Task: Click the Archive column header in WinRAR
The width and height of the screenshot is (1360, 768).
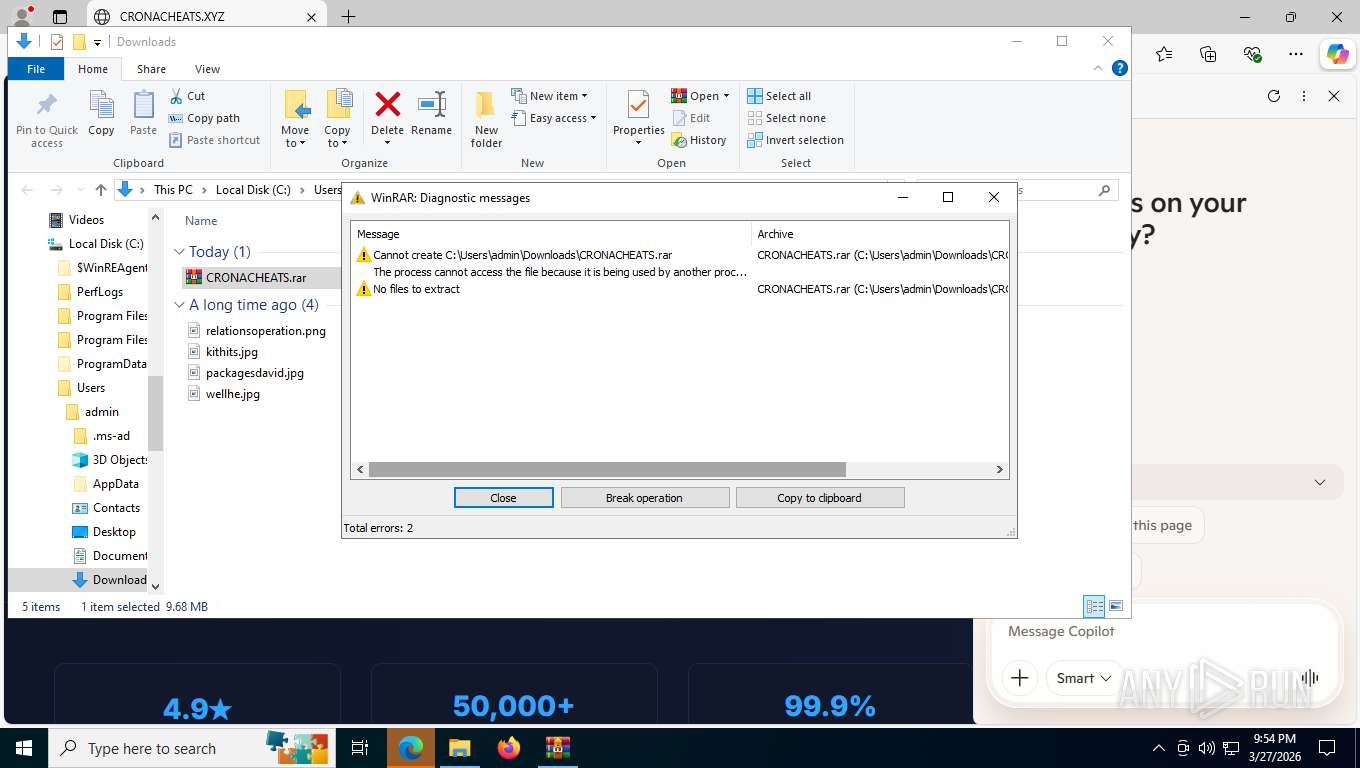Action: click(880, 234)
